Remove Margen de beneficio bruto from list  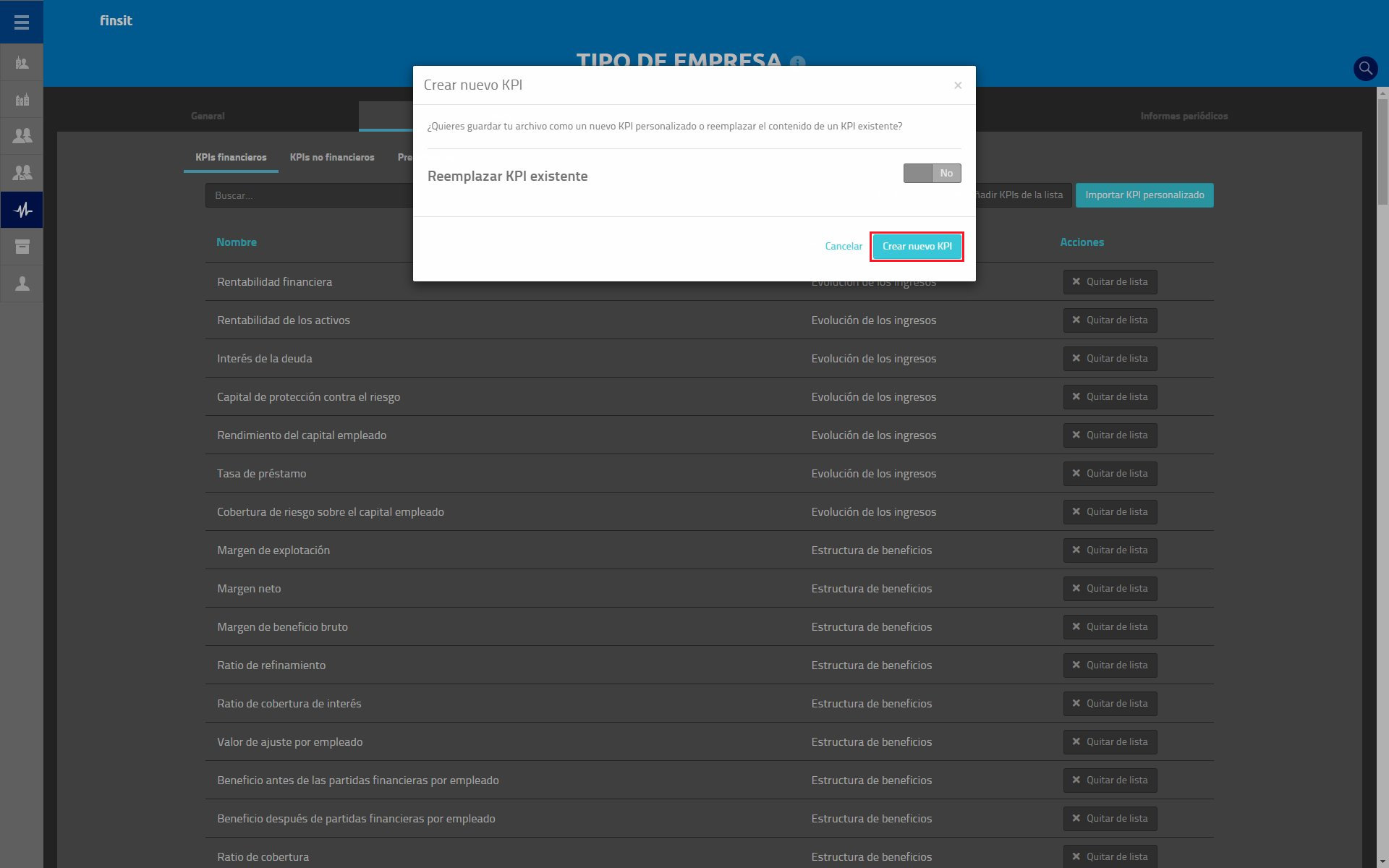tap(1110, 627)
